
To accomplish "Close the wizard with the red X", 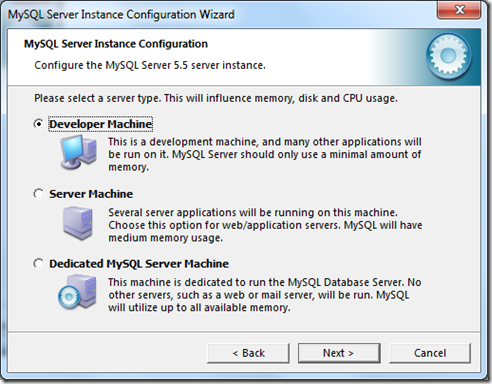I will click(x=460, y=10).
